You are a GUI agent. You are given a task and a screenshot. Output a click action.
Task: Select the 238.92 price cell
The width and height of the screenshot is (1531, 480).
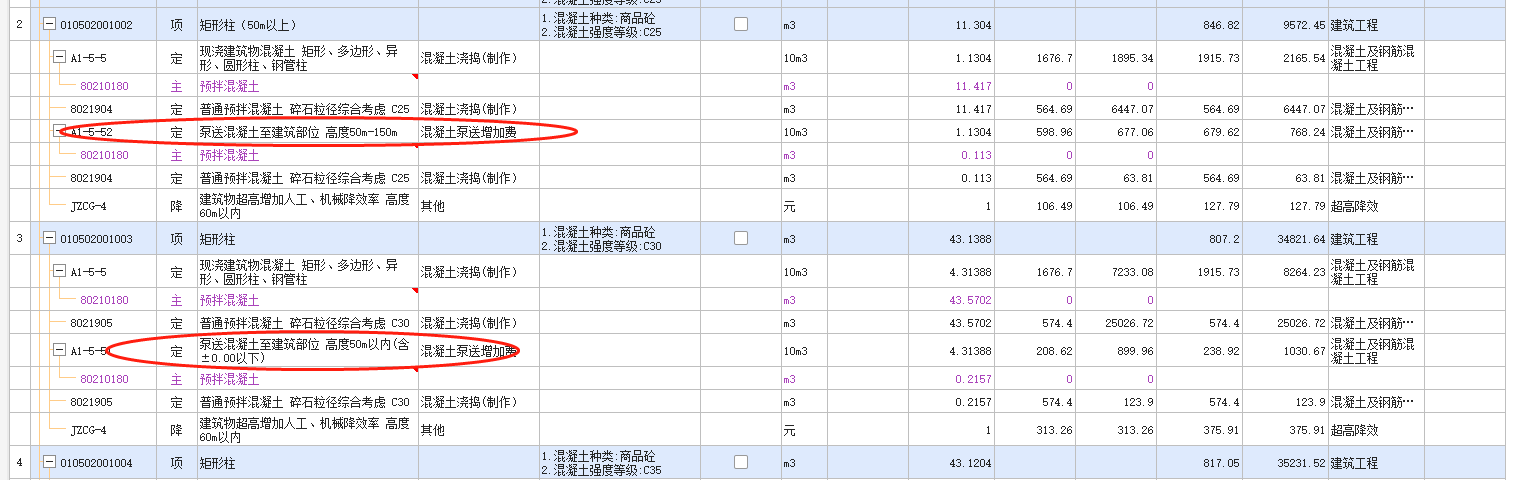coord(1199,351)
